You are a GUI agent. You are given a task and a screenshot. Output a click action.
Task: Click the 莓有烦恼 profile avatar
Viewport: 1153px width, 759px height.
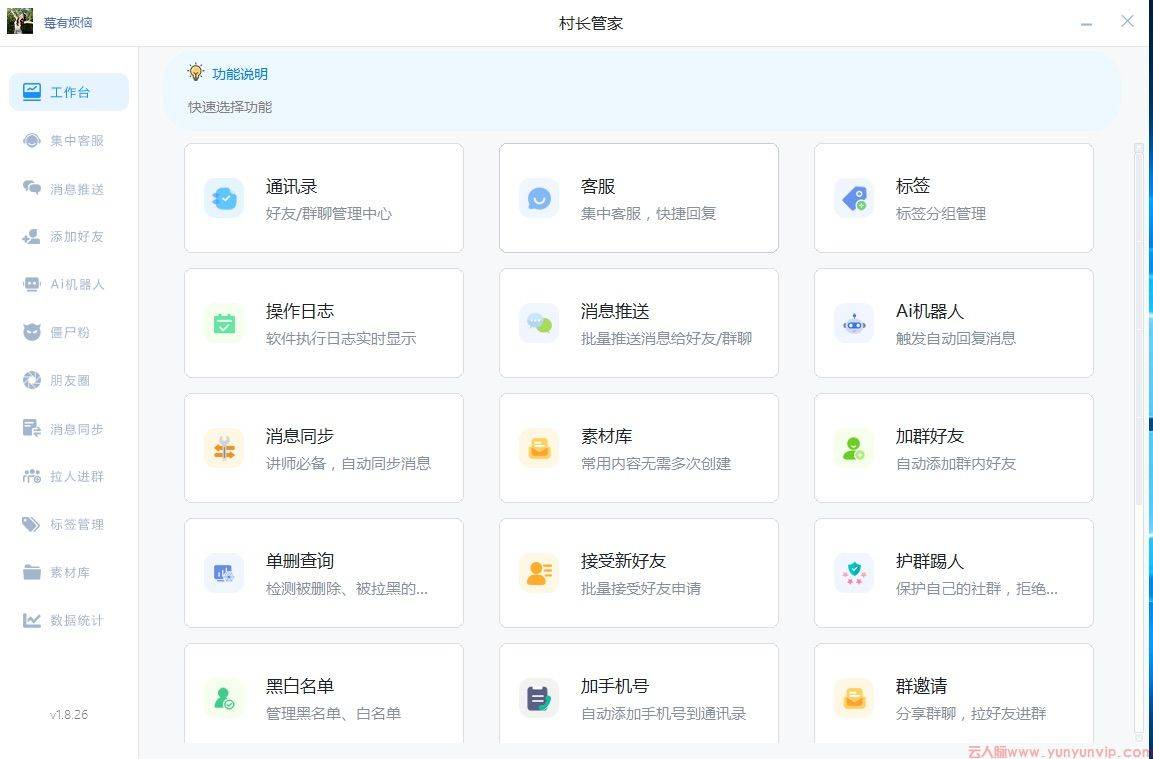[19, 20]
